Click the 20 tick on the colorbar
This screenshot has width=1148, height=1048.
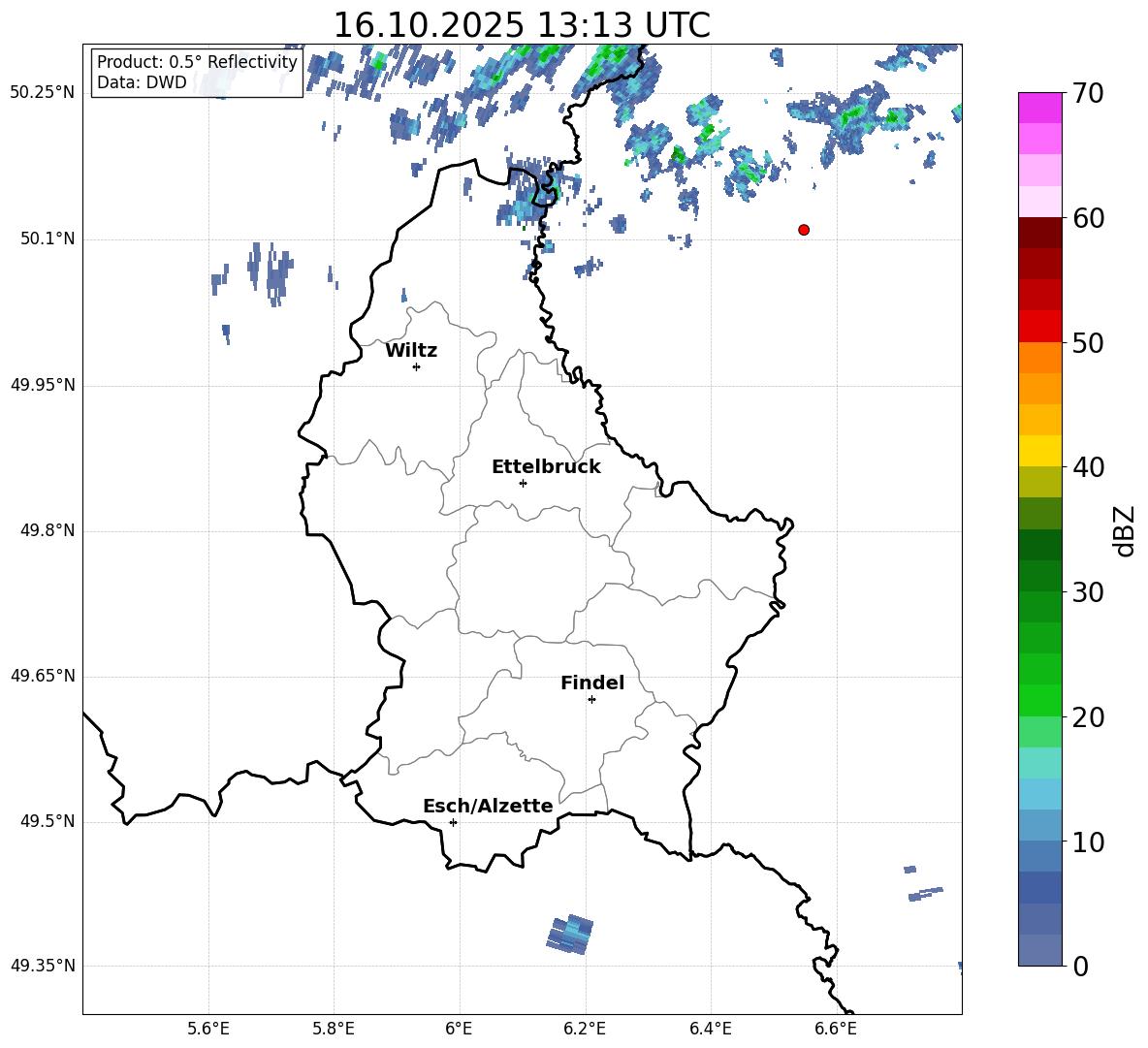click(1088, 717)
